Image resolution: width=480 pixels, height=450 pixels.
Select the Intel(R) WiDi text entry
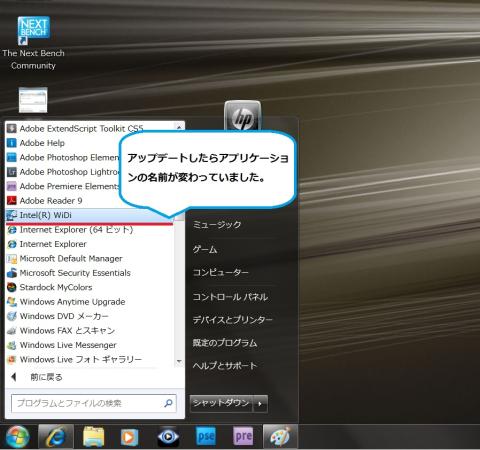click(x=46, y=215)
